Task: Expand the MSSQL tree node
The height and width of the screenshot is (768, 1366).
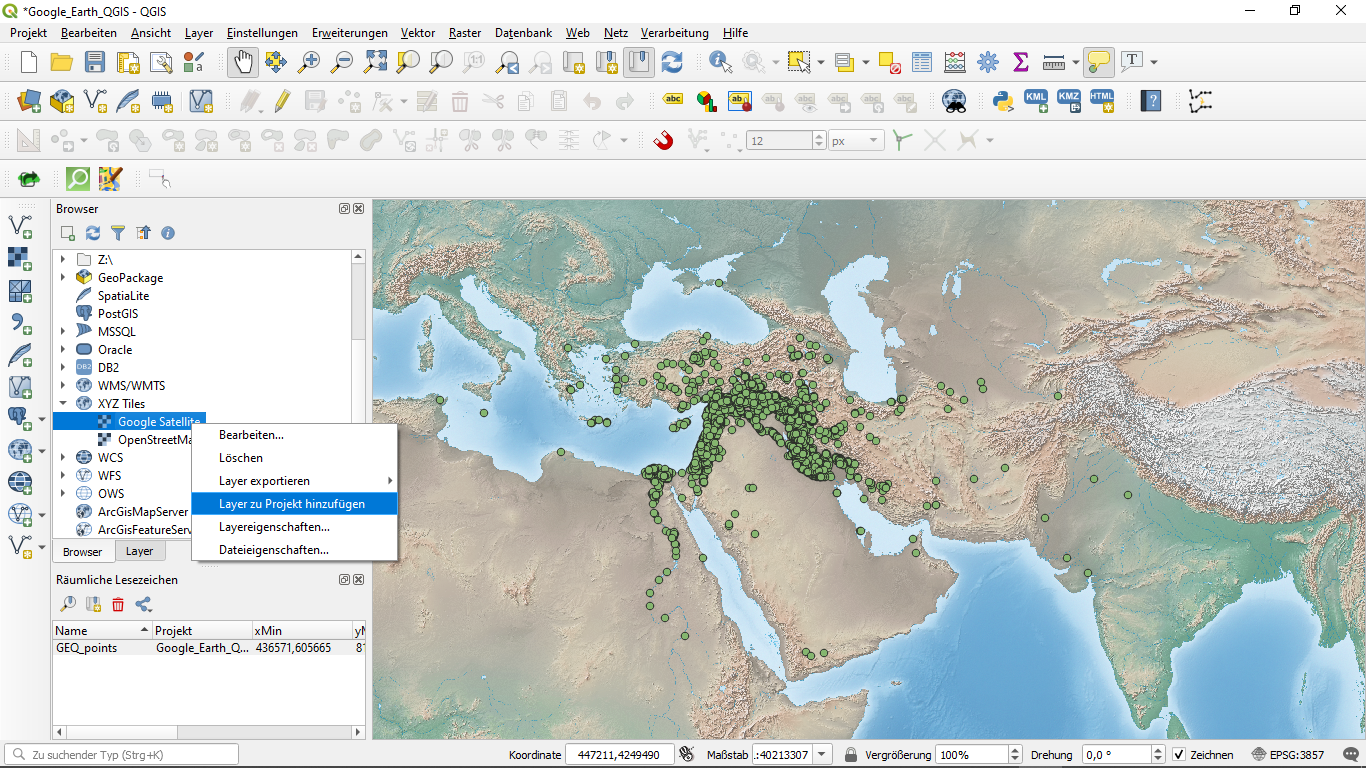Action: point(63,332)
